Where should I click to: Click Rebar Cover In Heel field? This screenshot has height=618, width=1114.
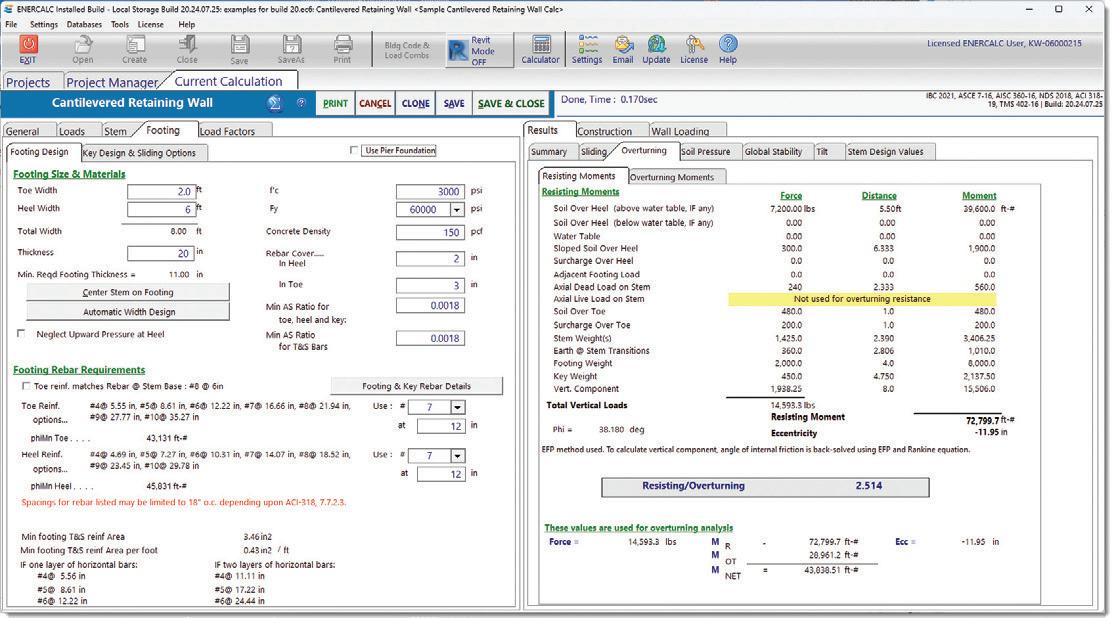(x=430, y=259)
